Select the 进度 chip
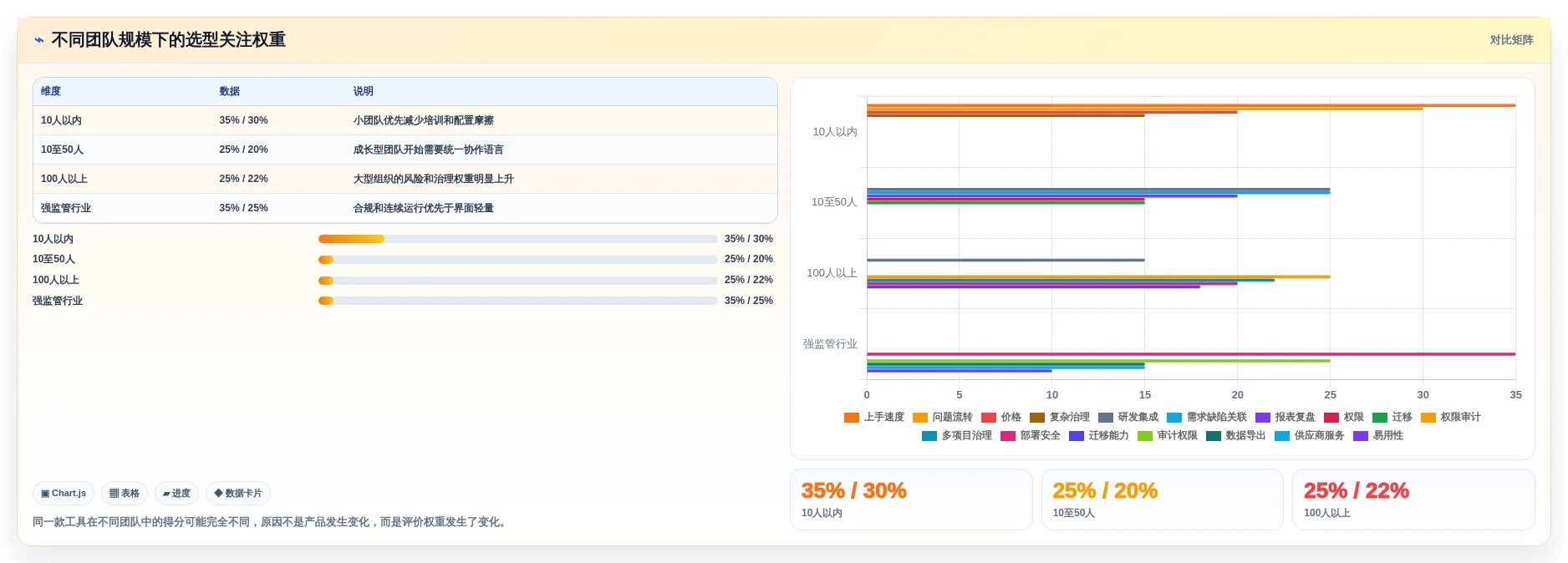This screenshot has width=1568, height=563. click(x=176, y=494)
